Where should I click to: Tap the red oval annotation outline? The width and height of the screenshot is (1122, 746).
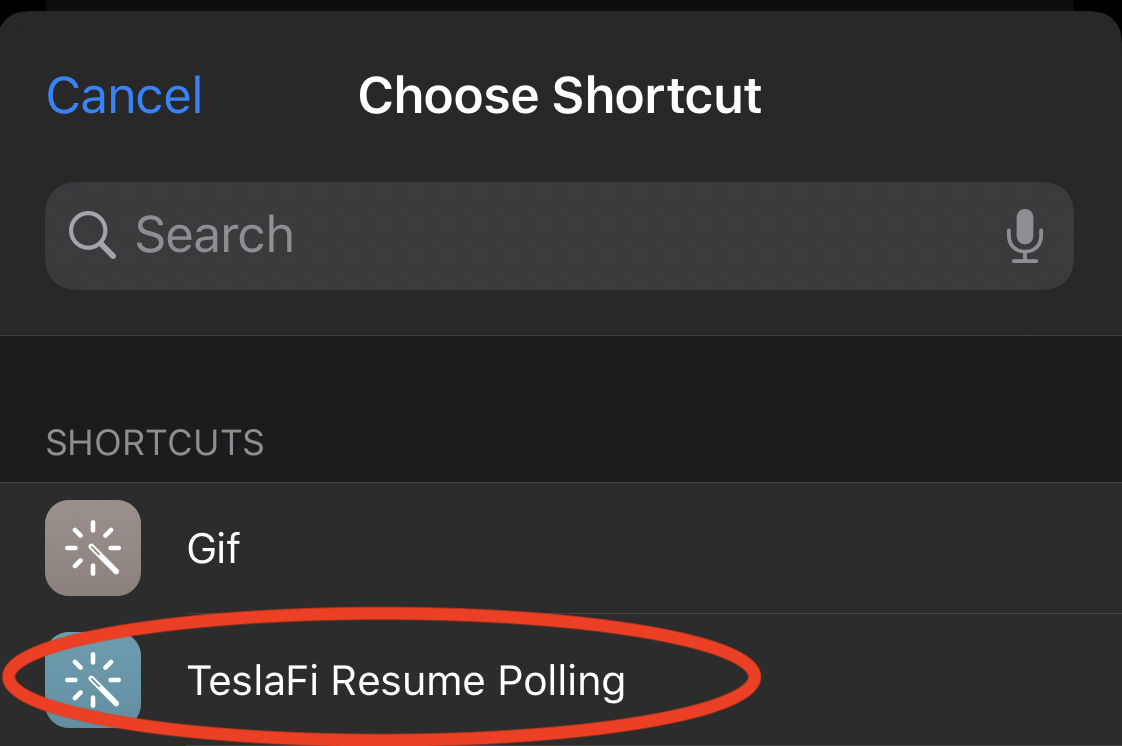pyautogui.click(x=746, y=676)
